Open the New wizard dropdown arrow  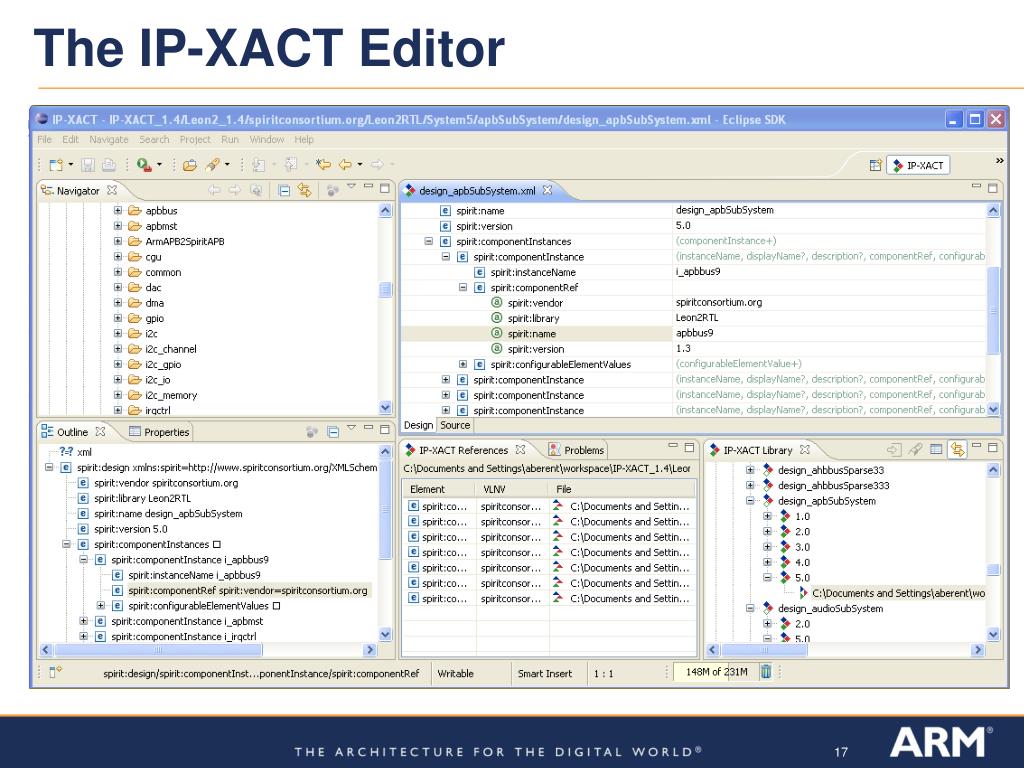click(71, 165)
